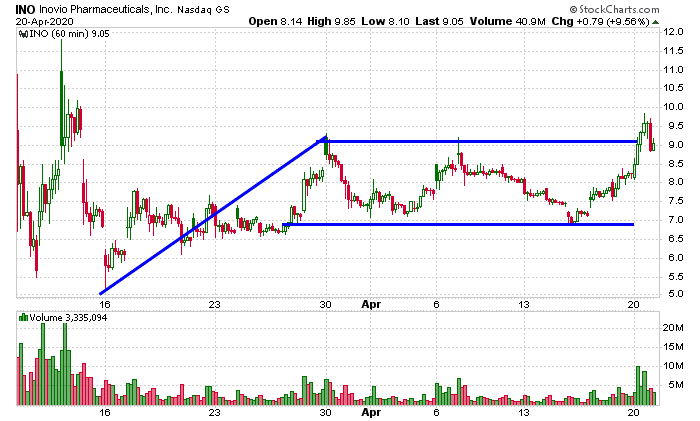The width and height of the screenshot is (700, 421).
Task: Click the green up-triangle after the Chg value
Action: tap(655, 22)
